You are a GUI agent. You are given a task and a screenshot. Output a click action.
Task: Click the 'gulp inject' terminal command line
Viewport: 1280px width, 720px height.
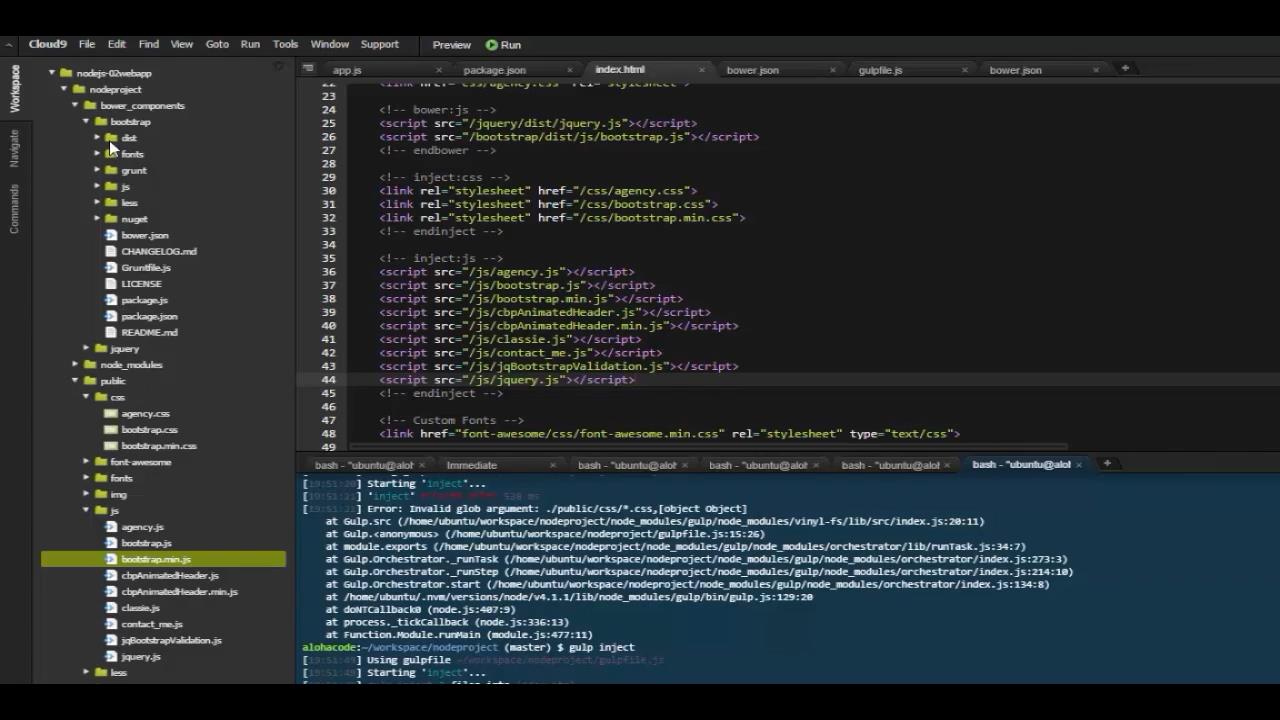468,647
